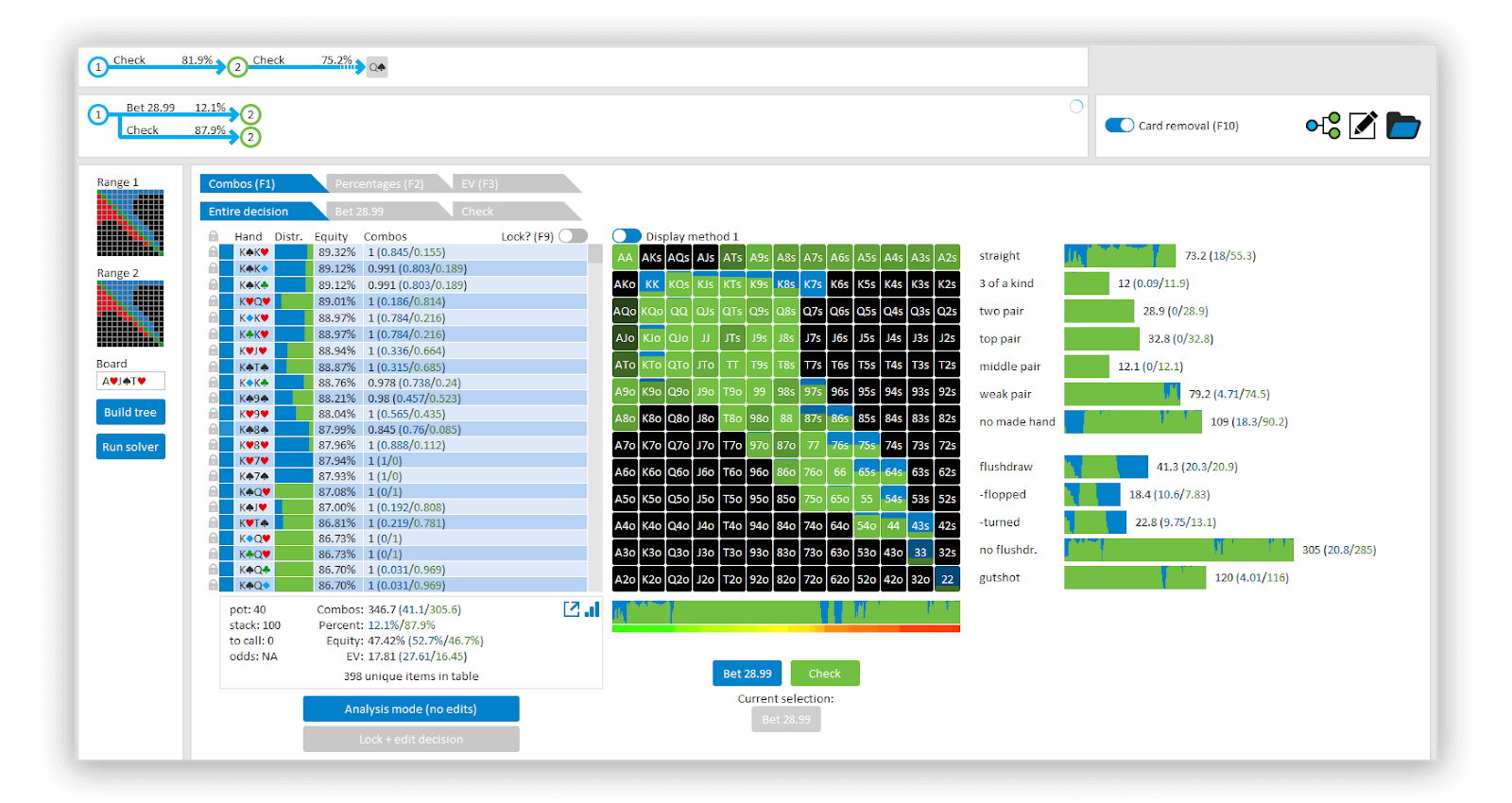Click blue Bet 28.99 action button
The width and height of the screenshot is (1512, 803).
[x=747, y=674]
